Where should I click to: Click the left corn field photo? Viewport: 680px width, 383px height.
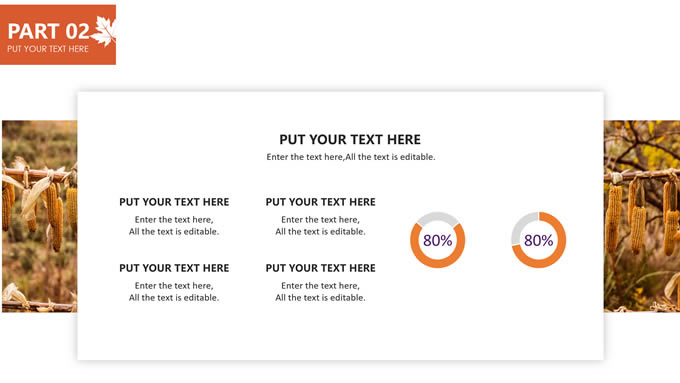coord(39,216)
